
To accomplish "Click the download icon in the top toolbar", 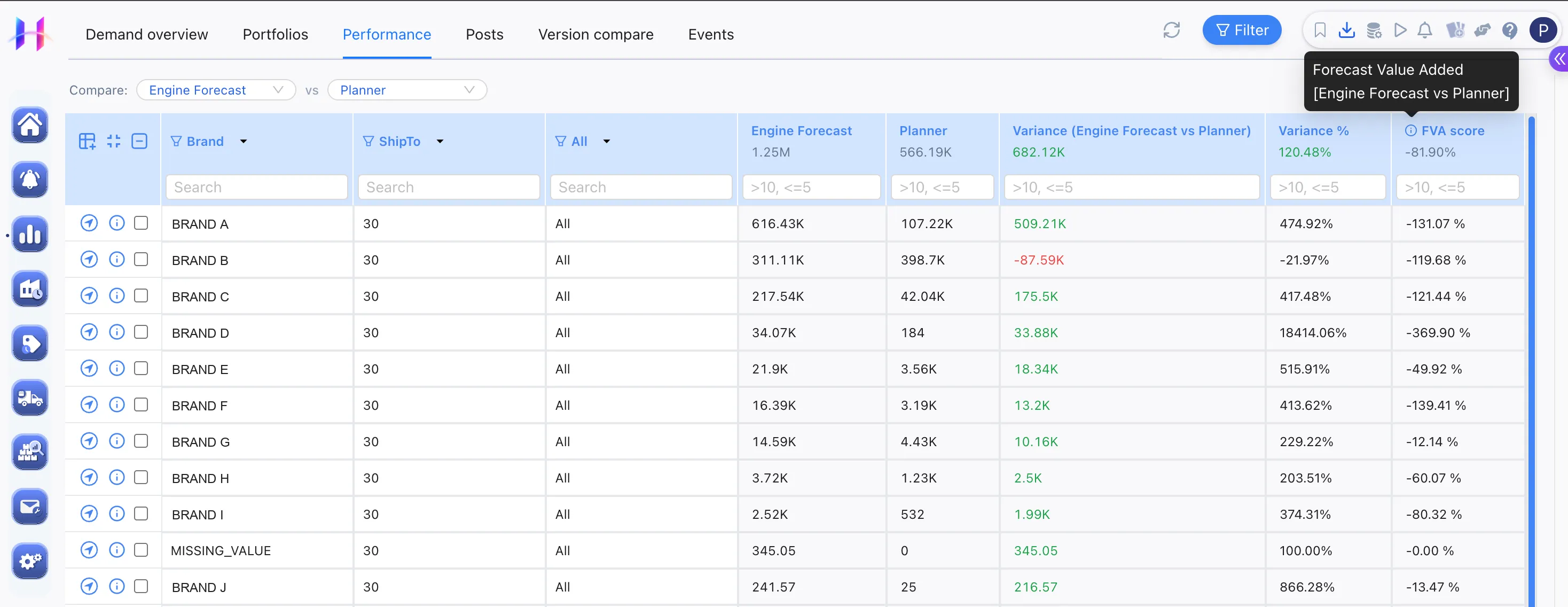I will [1346, 30].
